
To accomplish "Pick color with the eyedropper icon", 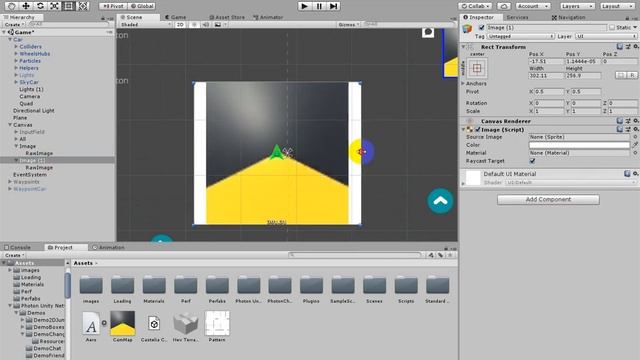I will [635, 145].
